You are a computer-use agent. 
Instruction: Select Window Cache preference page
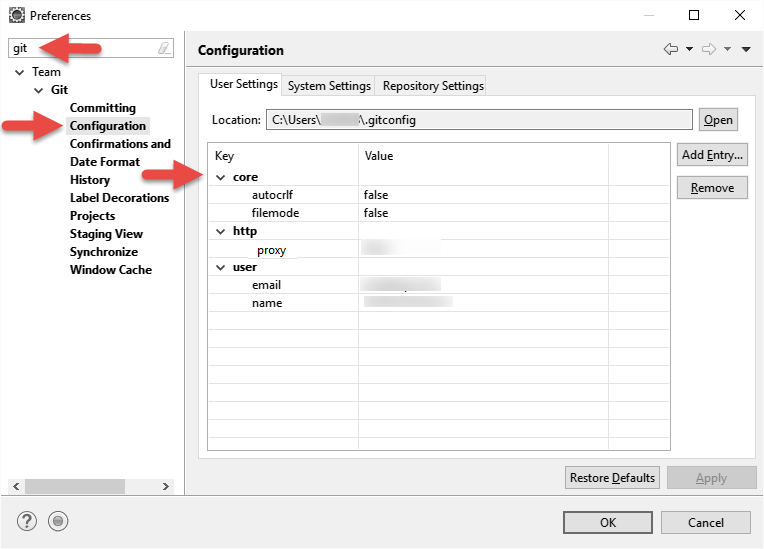[x=111, y=270]
